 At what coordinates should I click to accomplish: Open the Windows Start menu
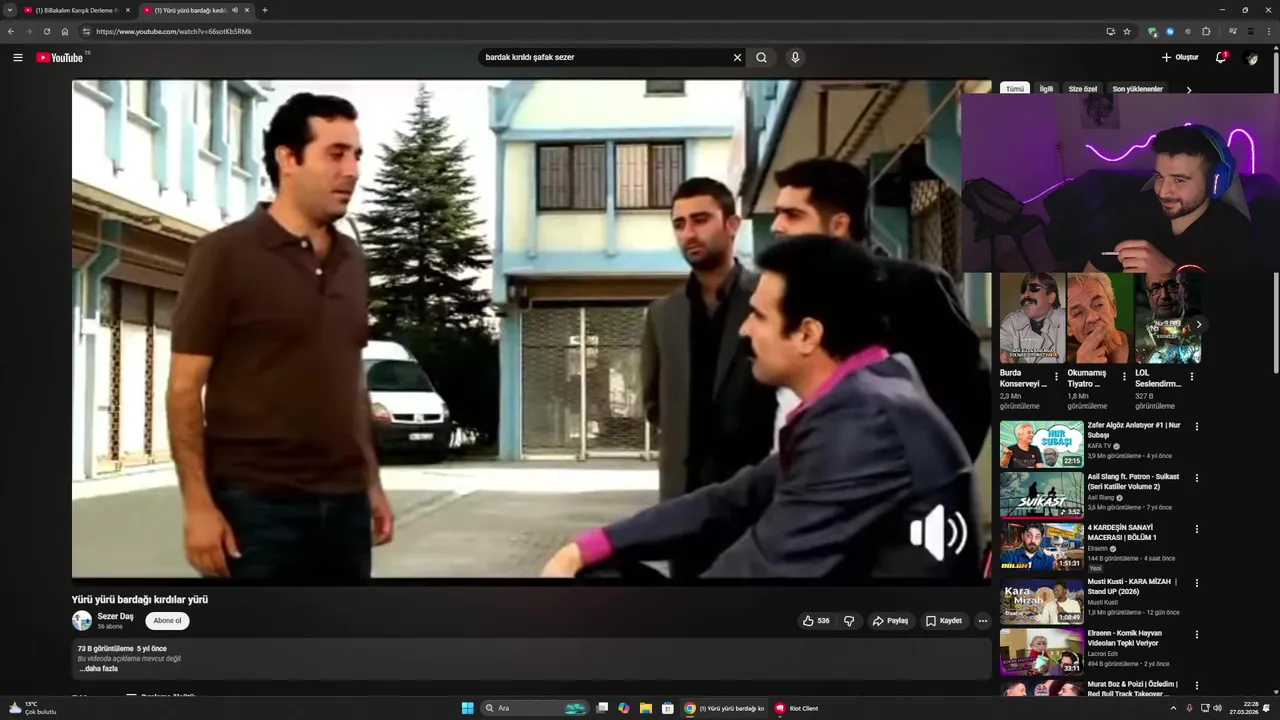[467, 708]
